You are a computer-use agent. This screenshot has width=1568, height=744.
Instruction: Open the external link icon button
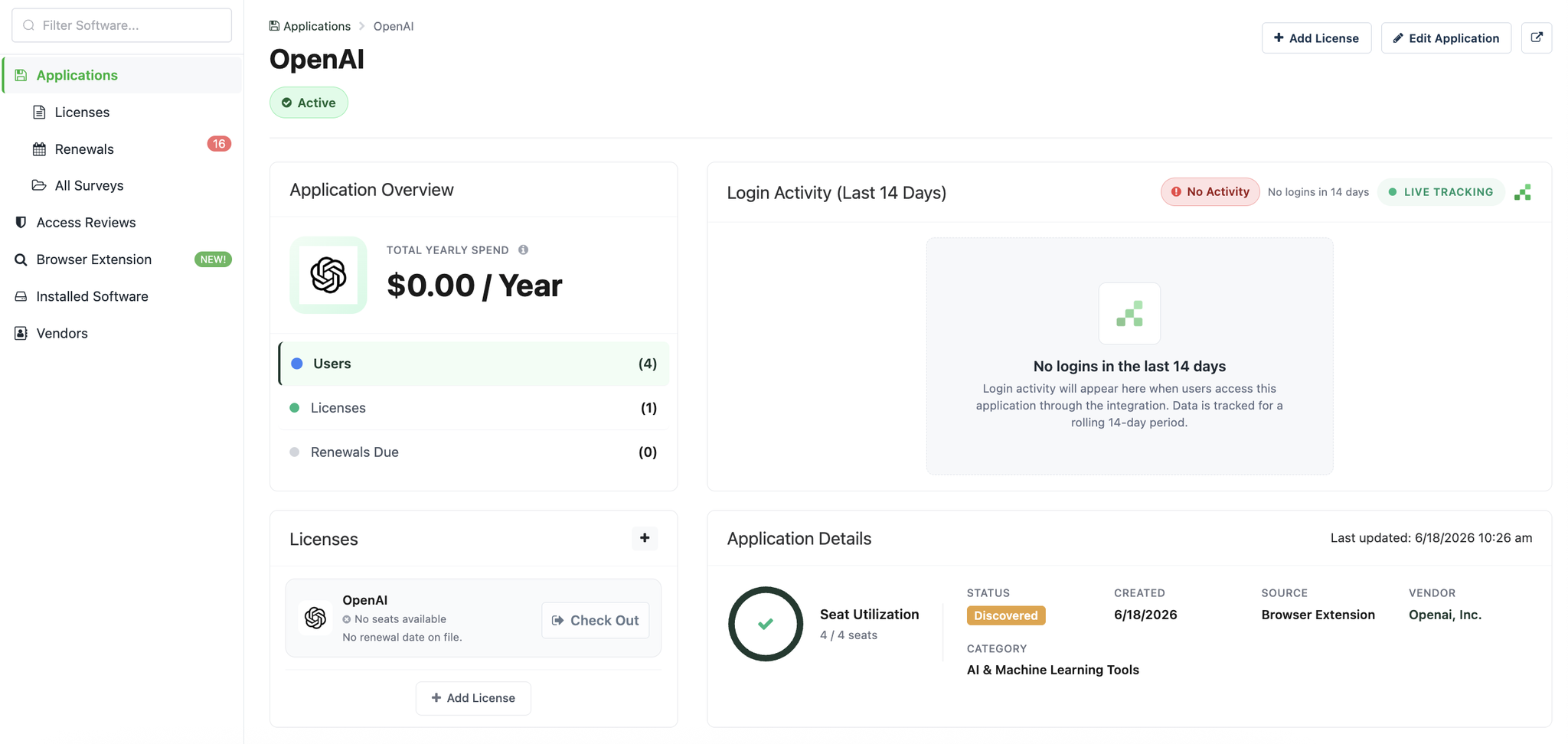pos(1536,38)
